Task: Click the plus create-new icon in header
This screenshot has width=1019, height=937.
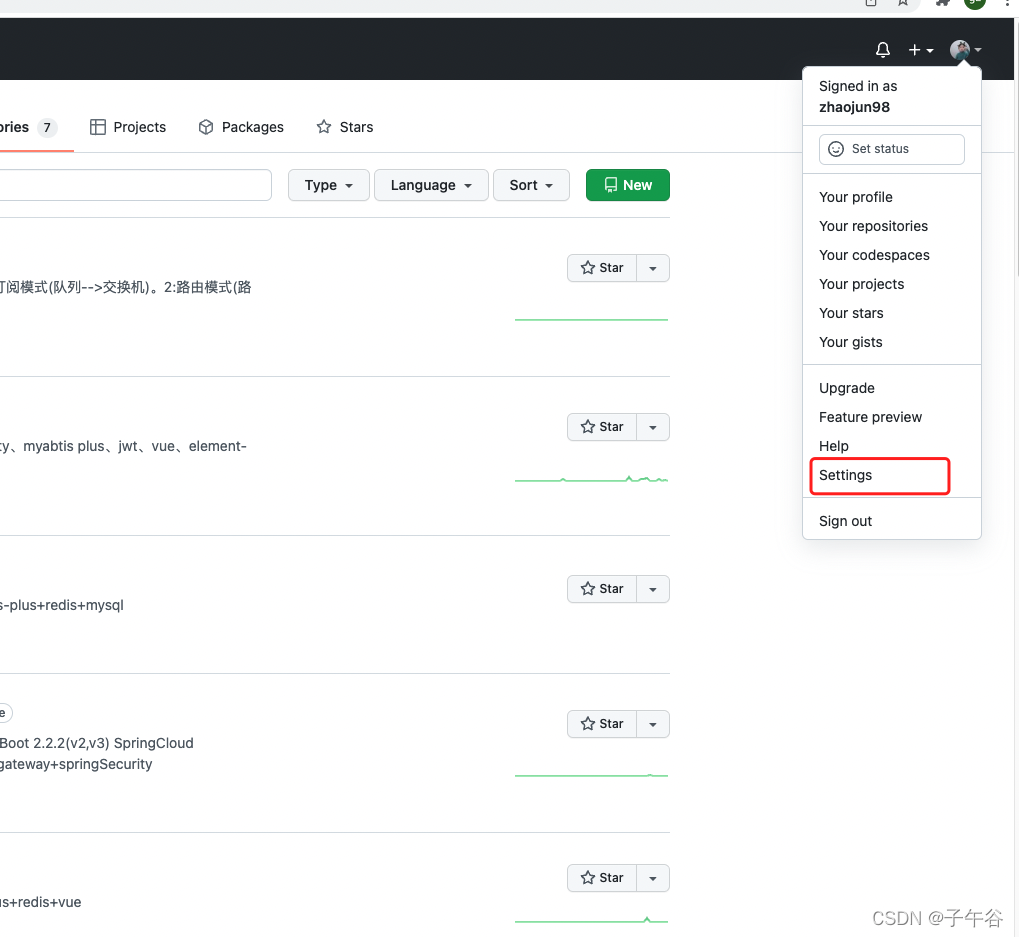Action: pos(913,49)
